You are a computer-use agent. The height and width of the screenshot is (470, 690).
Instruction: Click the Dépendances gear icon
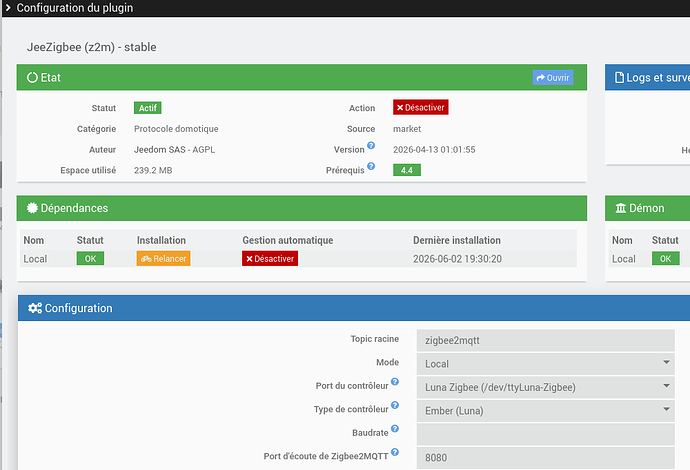(x=32, y=208)
